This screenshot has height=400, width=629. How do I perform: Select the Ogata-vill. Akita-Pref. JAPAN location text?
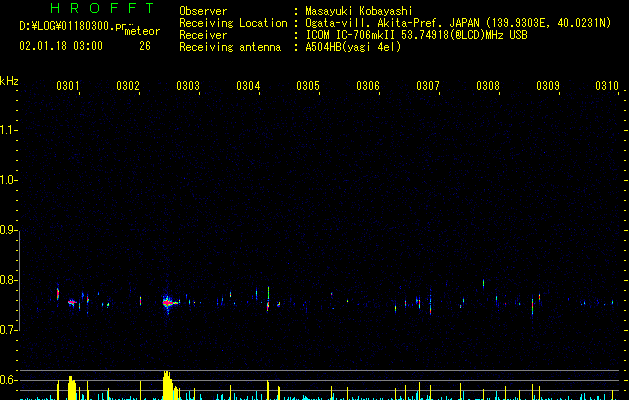[x=458, y=23]
